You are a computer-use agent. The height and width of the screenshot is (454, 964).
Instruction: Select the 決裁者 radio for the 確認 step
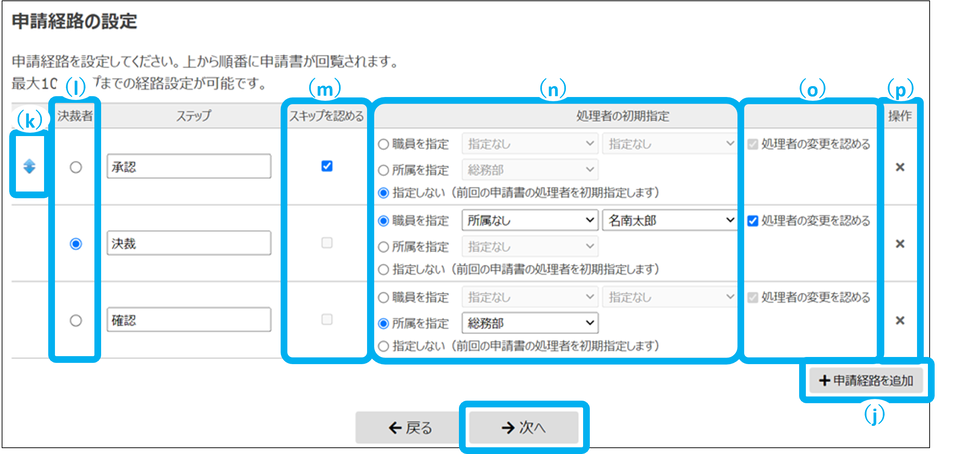coord(75,320)
